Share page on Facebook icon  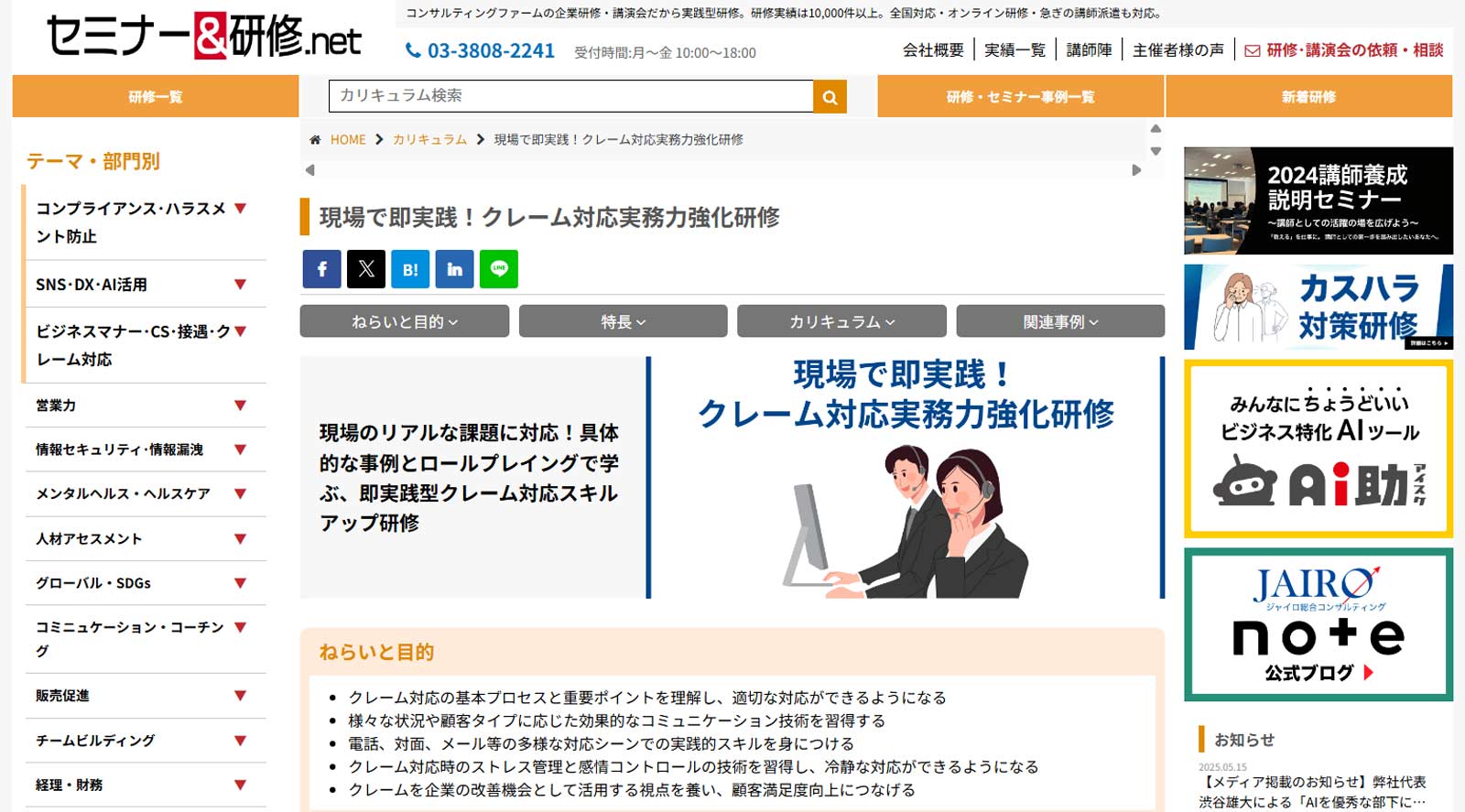click(321, 269)
